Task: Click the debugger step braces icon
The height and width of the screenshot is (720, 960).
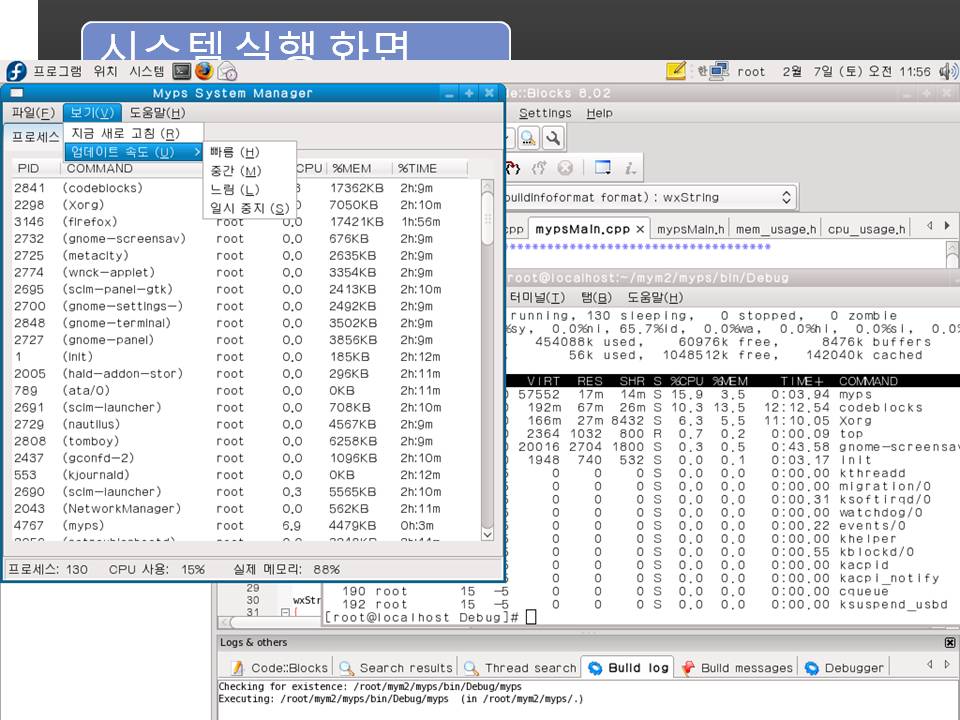Action: pos(513,167)
